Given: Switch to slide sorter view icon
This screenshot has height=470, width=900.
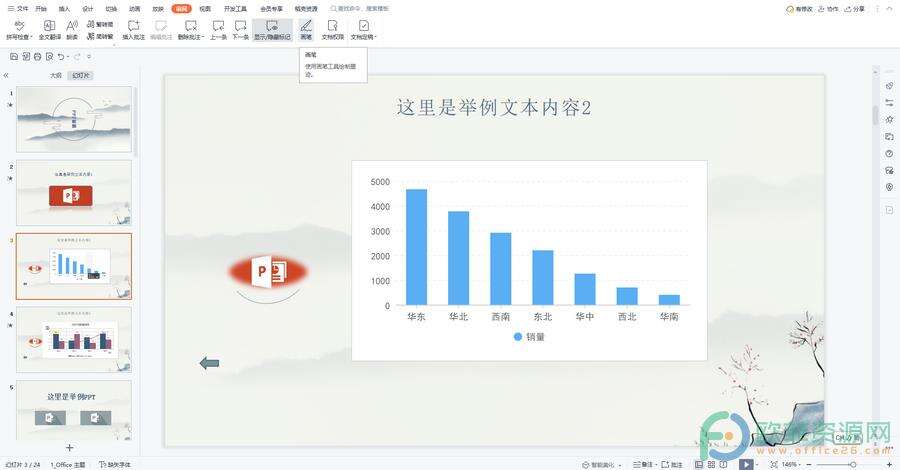Looking at the screenshot, I should pyautogui.click(x=711, y=464).
